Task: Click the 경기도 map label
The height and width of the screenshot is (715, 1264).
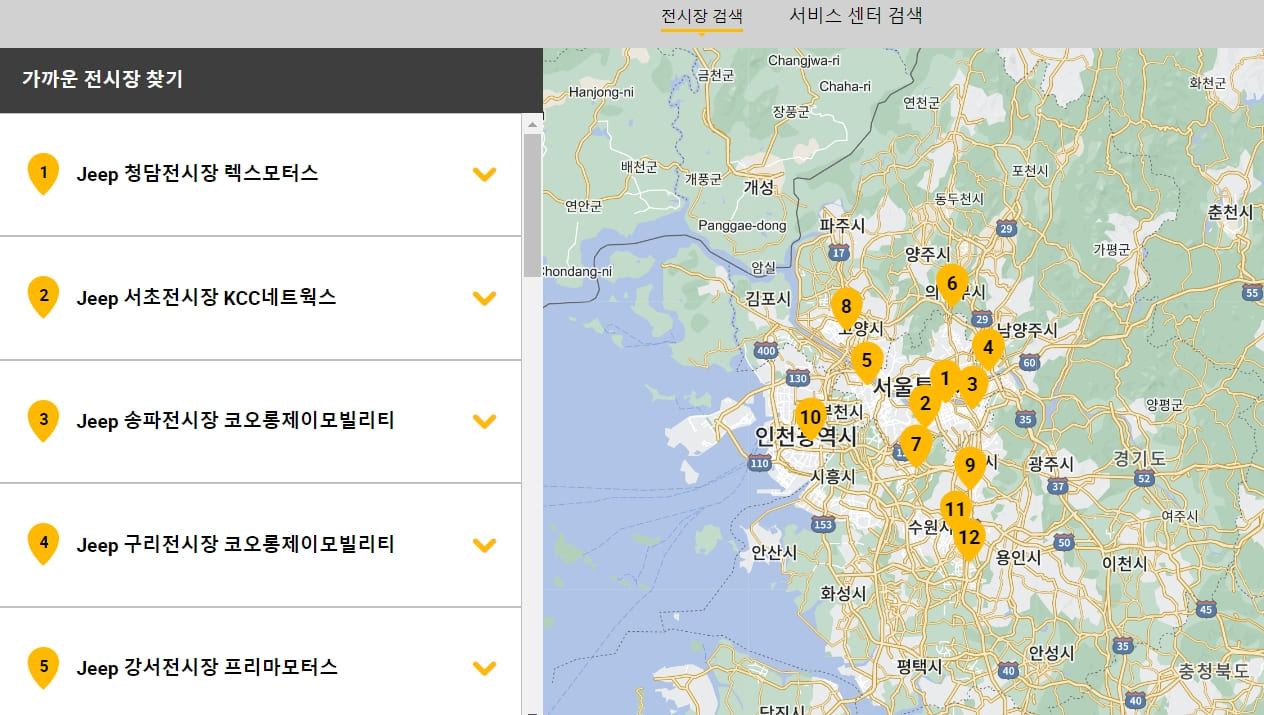Action: [x=1140, y=458]
